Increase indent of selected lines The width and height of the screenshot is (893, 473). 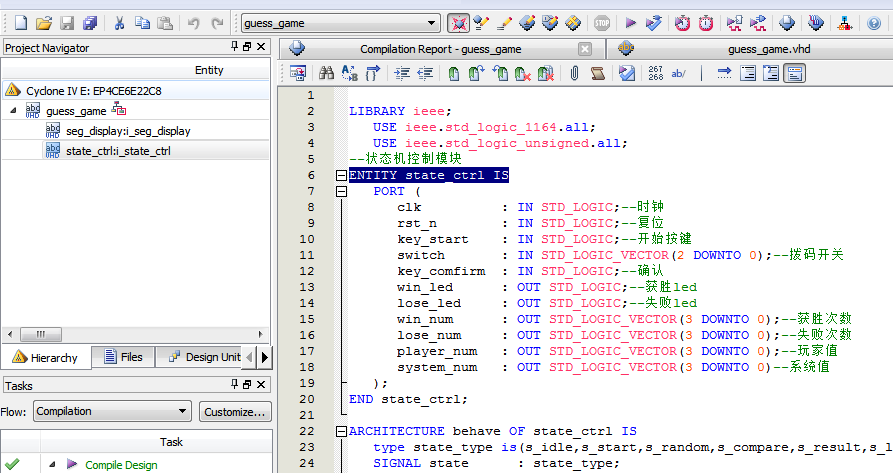click(402, 73)
